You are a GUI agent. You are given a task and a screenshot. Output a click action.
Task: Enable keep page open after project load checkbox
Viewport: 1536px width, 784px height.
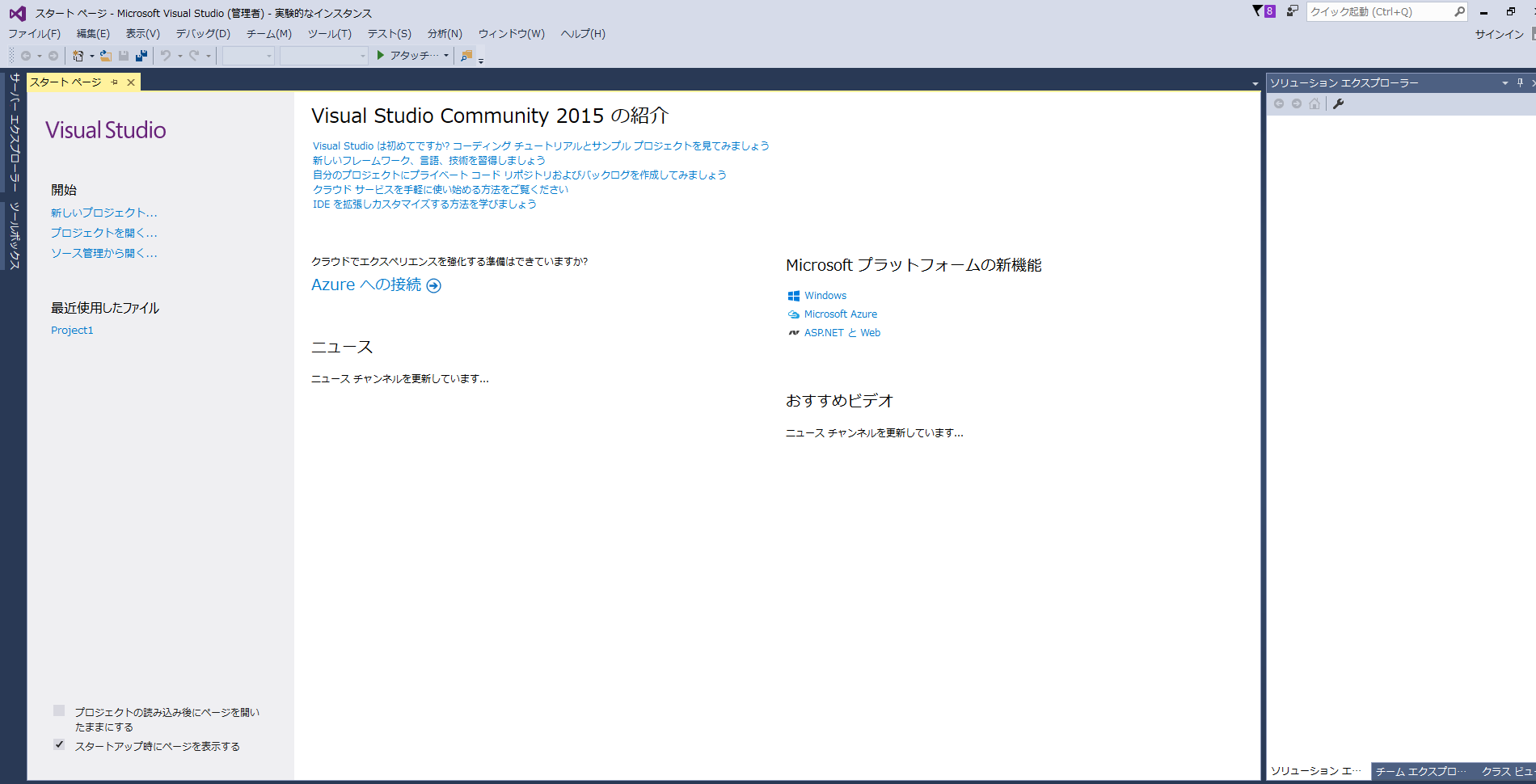[x=59, y=710]
